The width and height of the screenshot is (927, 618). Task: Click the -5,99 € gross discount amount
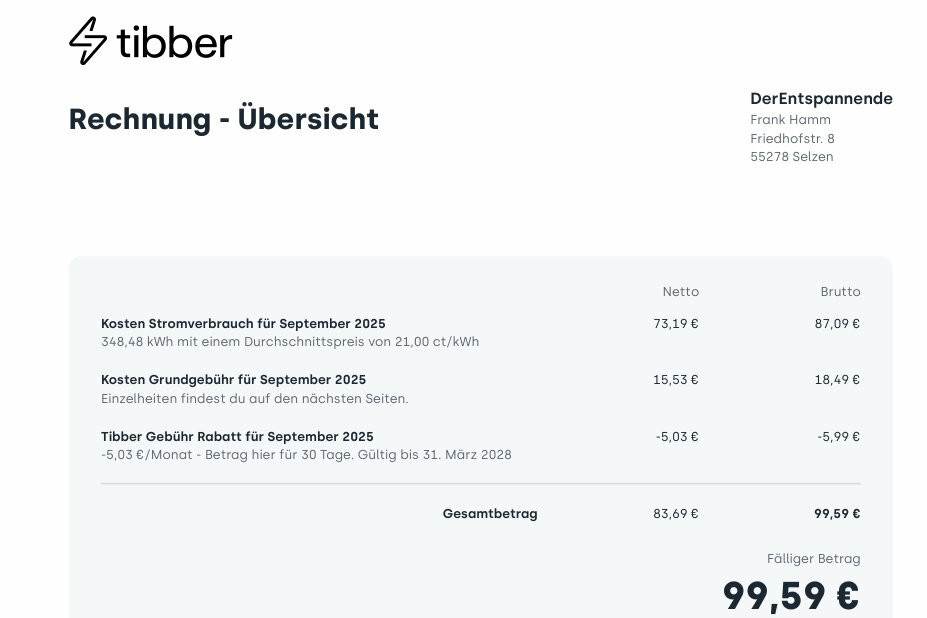pyautogui.click(x=838, y=437)
